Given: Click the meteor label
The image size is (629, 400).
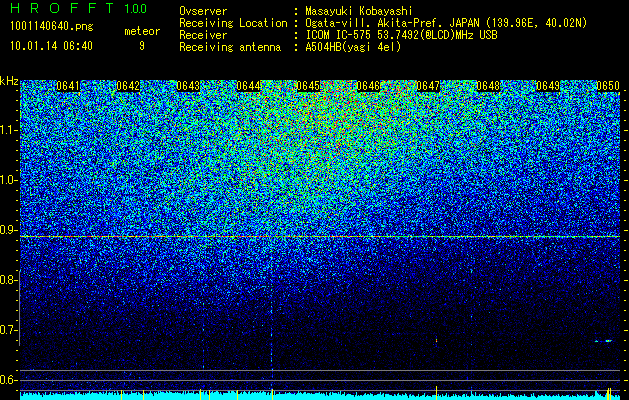Looking at the screenshot, I should [x=142, y=31].
